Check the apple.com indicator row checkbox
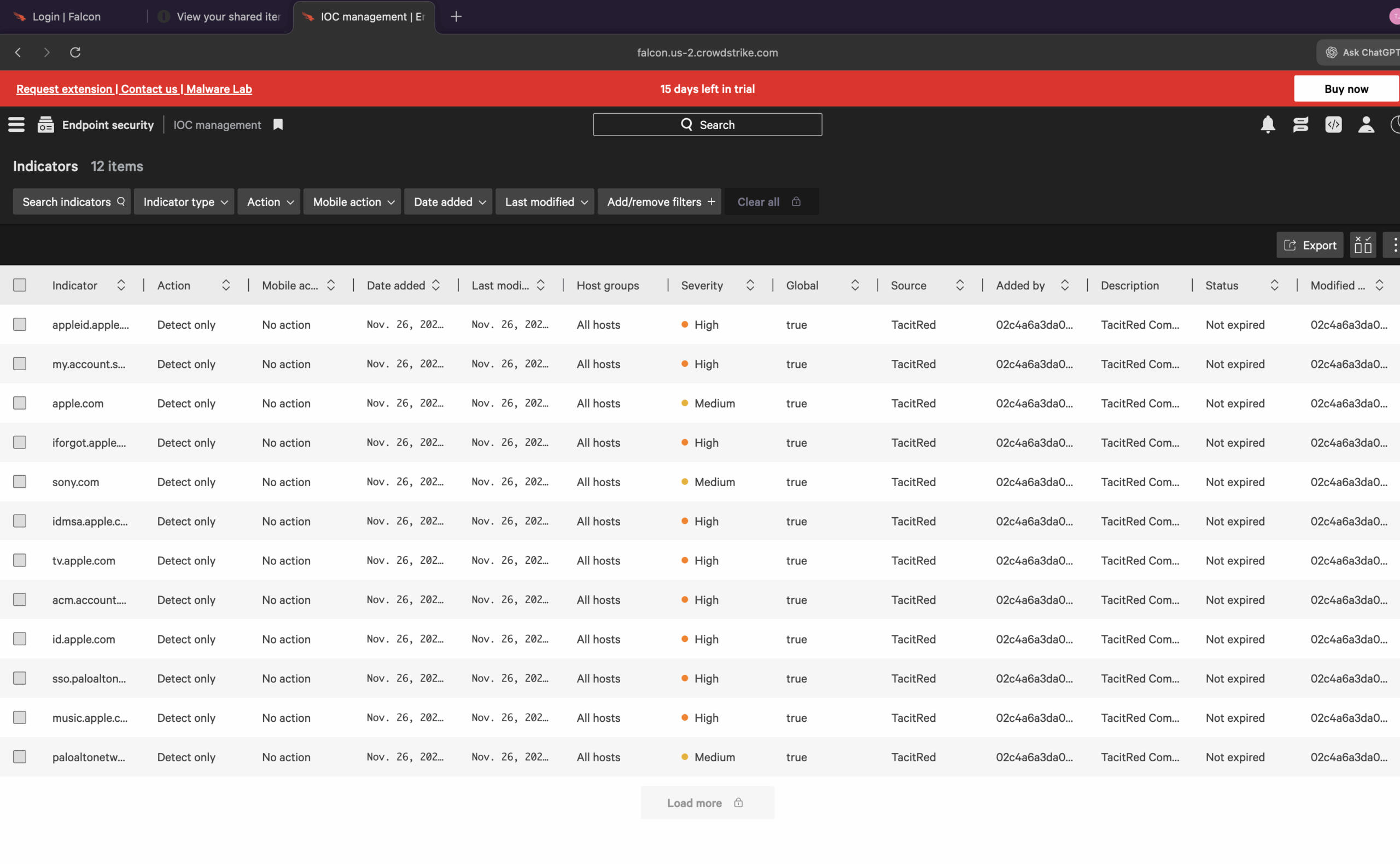Viewport: 1400px width, 864px height. (20, 403)
